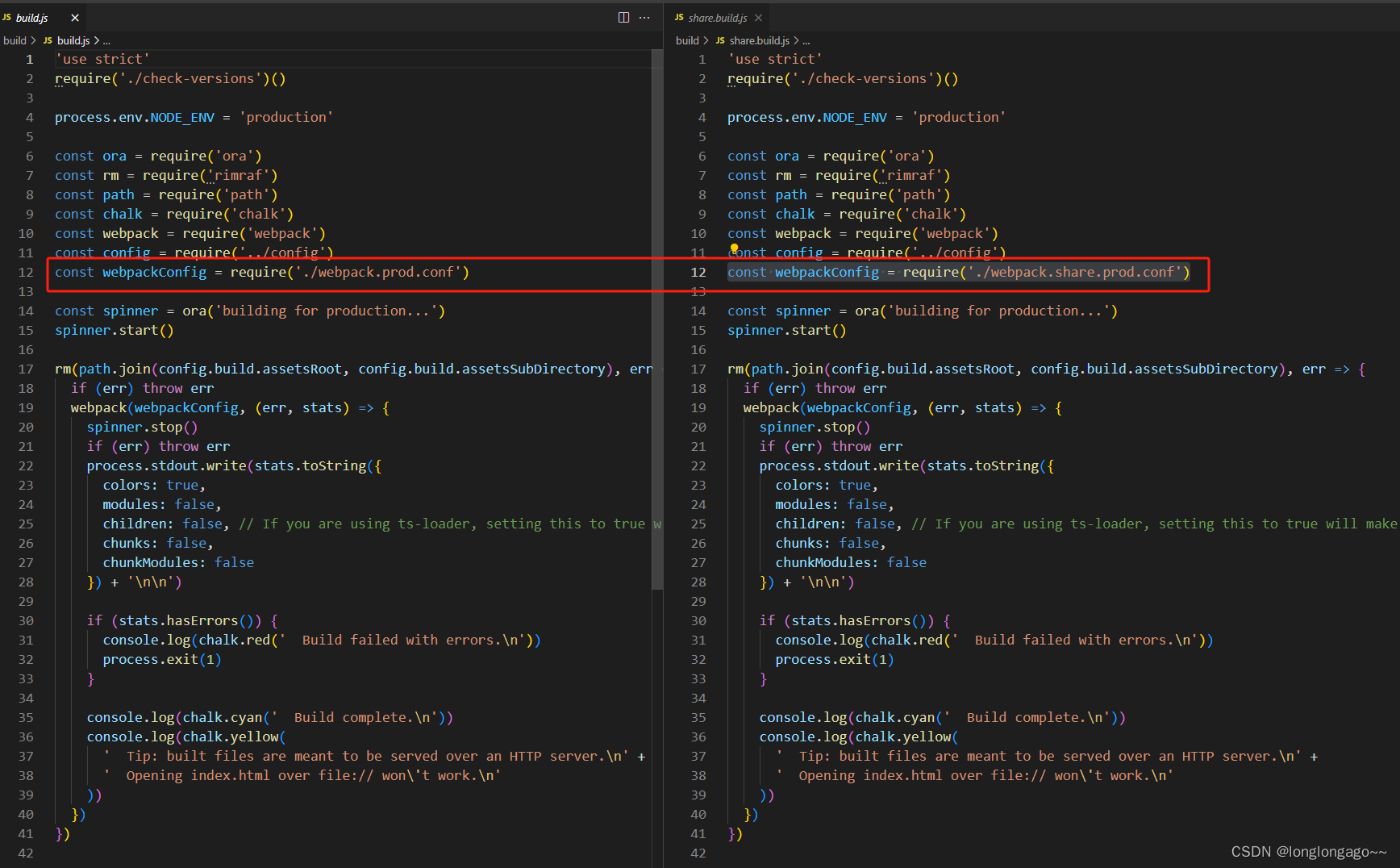
Task: Close the build.js tab
Action: pyautogui.click(x=75, y=18)
